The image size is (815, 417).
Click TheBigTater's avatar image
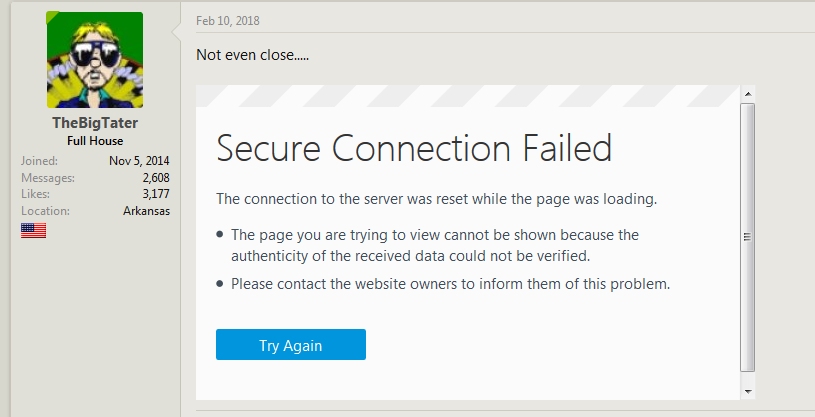click(x=94, y=60)
